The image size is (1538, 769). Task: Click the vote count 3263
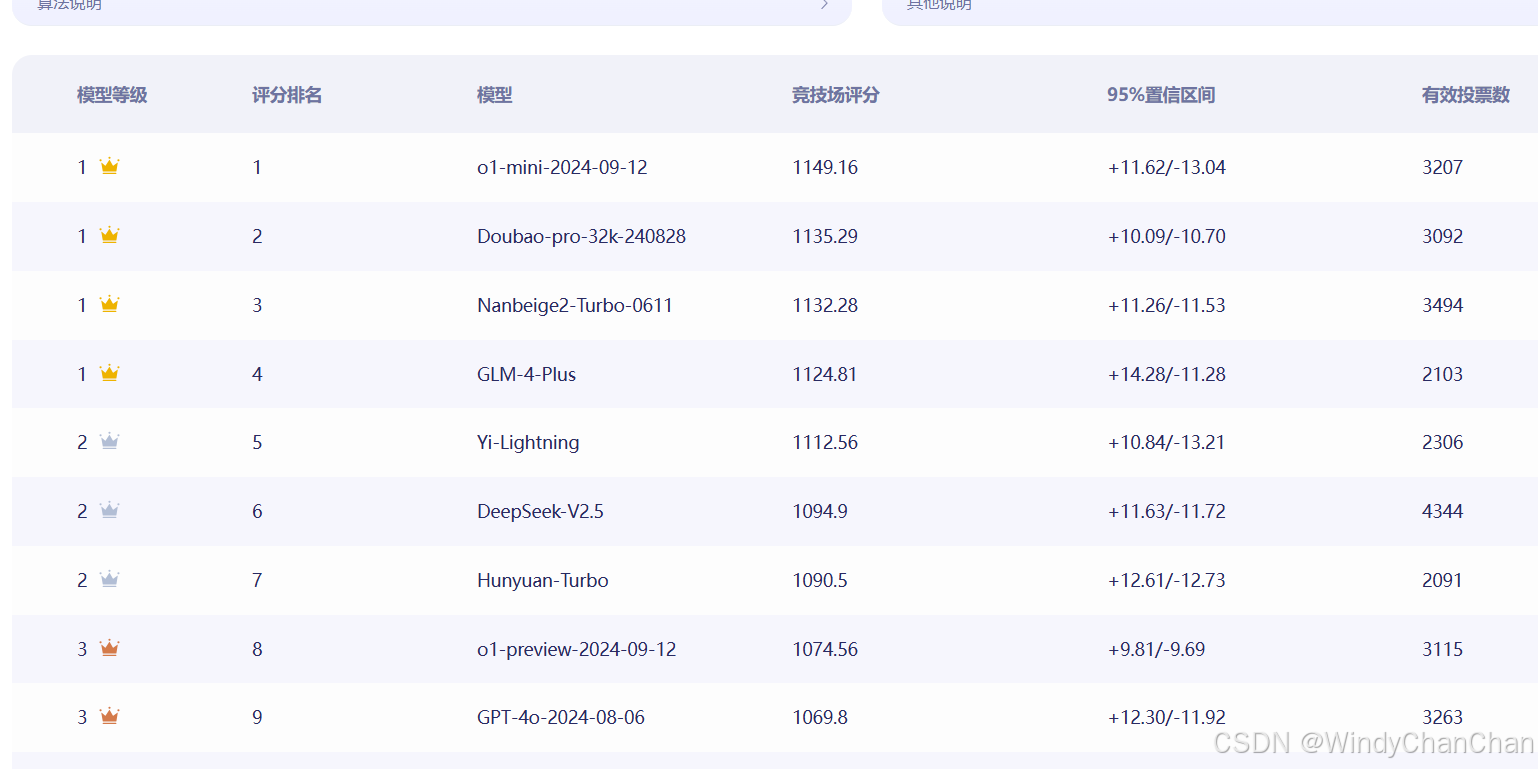[x=1443, y=717]
